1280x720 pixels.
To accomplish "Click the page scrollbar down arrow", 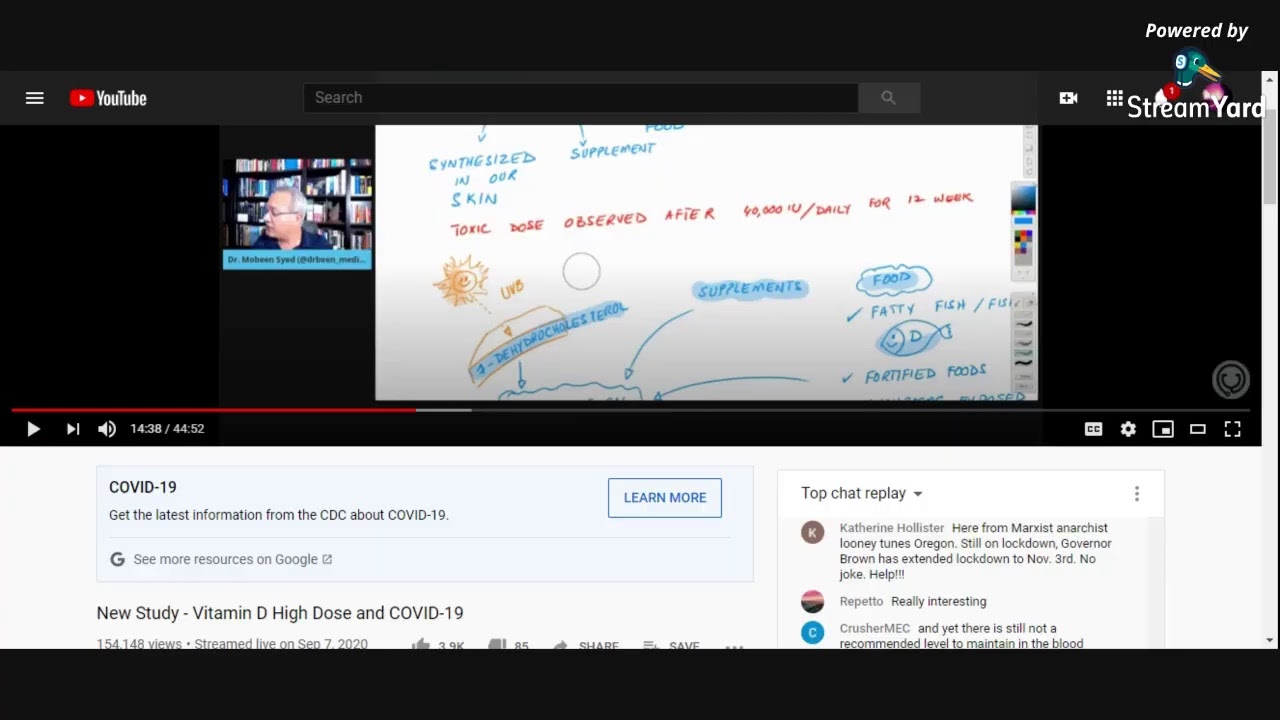I will coord(1270,640).
